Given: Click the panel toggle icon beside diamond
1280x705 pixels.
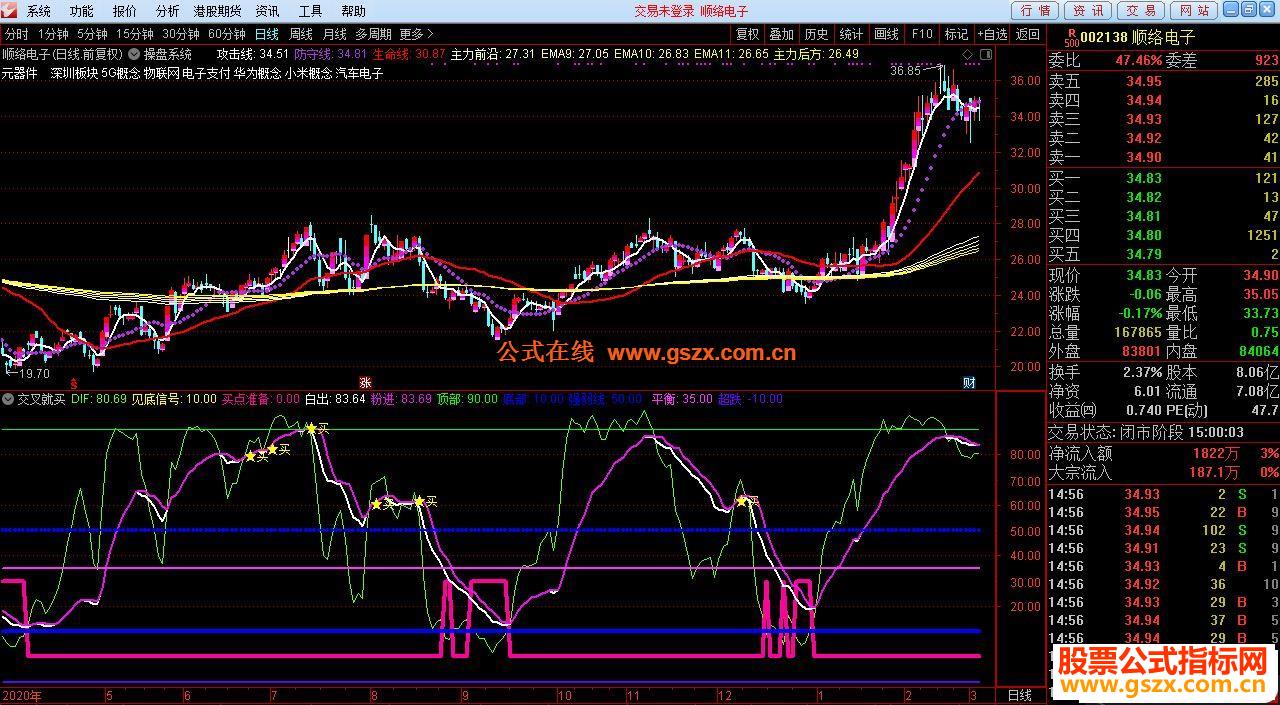Looking at the screenshot, I should coord(985,54).
